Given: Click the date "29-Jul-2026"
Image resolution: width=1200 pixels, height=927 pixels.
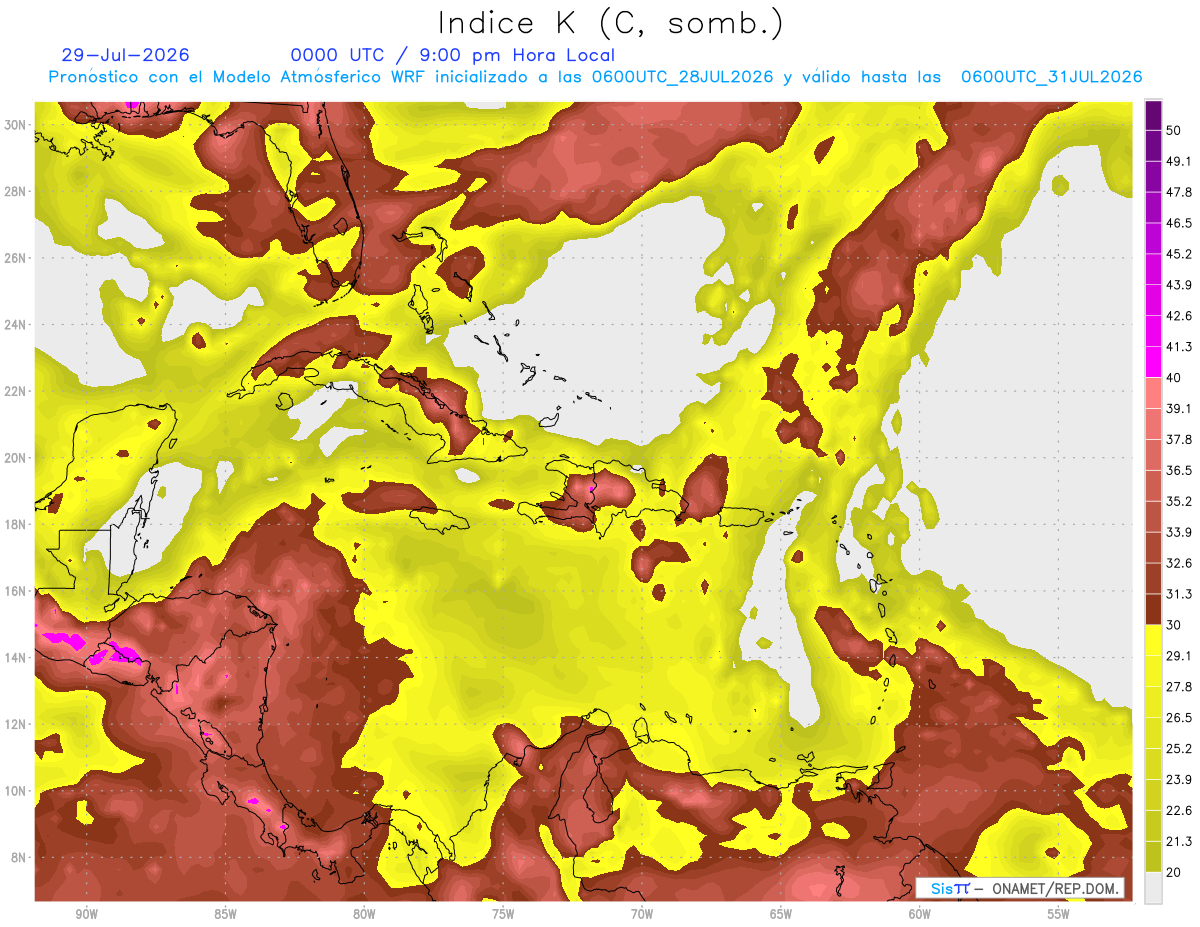Looking at the screenshot, I should coord(125,55).
